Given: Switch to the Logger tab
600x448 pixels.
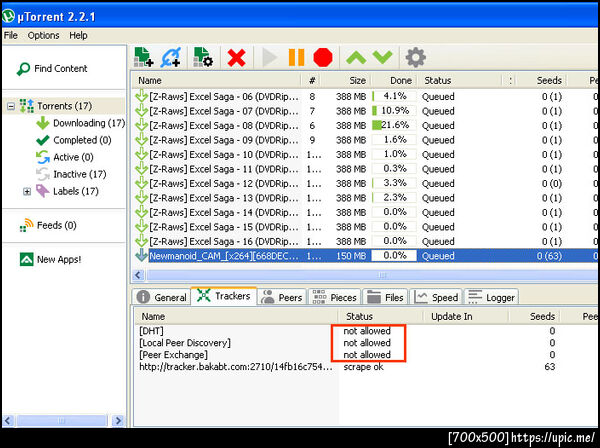Looking at the screenshot, I should tap(491, 297).
